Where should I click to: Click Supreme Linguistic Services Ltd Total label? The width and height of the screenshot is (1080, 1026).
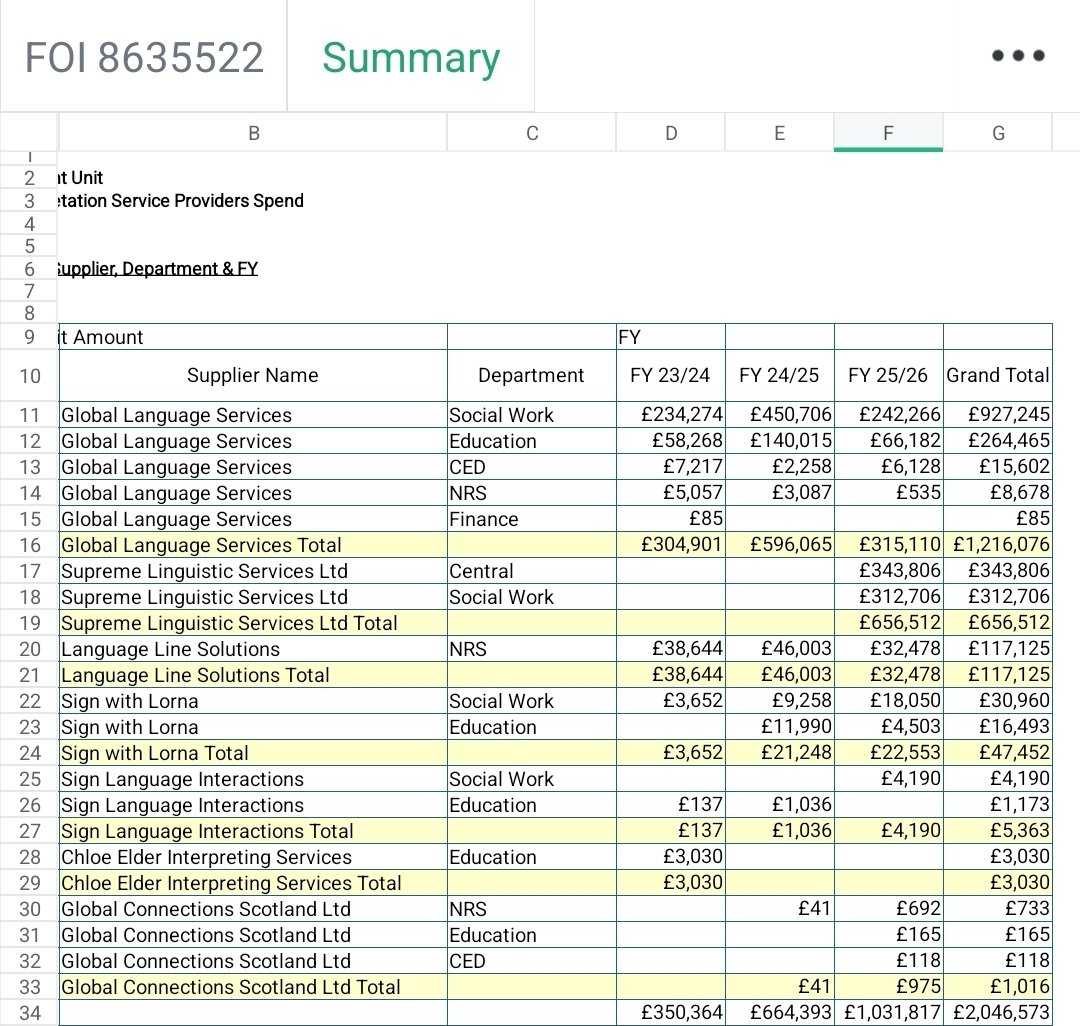click(253, 623)
